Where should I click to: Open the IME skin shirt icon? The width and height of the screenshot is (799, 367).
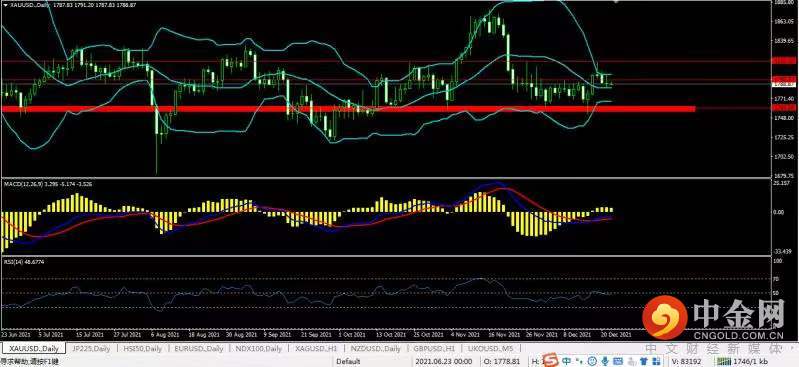[x=644, y=361]
